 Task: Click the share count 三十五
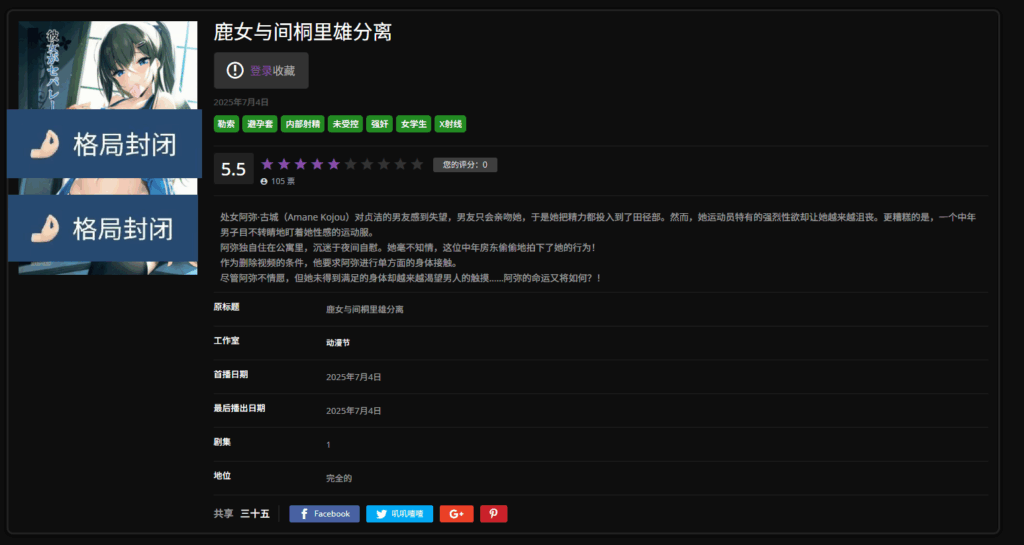255,514
